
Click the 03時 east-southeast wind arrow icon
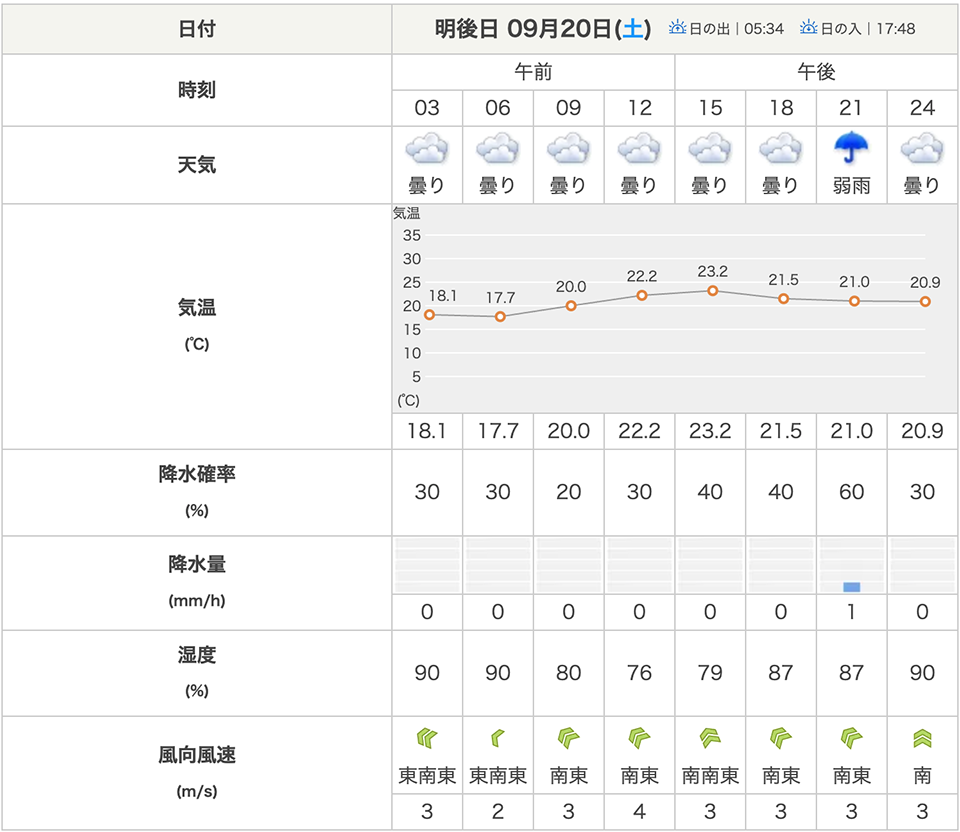coord(427,739)
